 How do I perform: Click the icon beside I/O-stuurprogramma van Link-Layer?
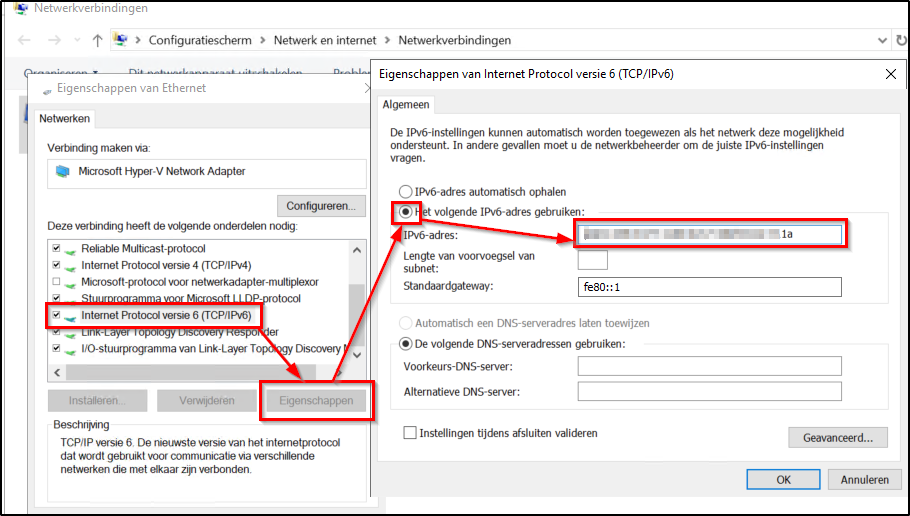coord(70,351)
